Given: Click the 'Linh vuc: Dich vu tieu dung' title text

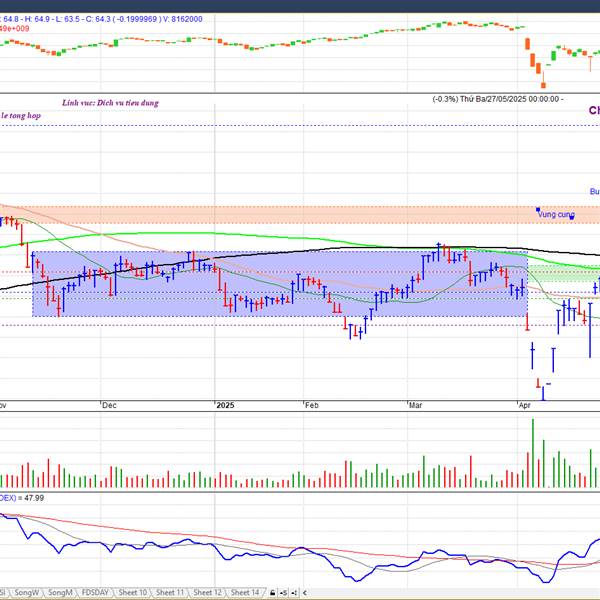Looking at the screenshot, I should click(x=110, y=103).
